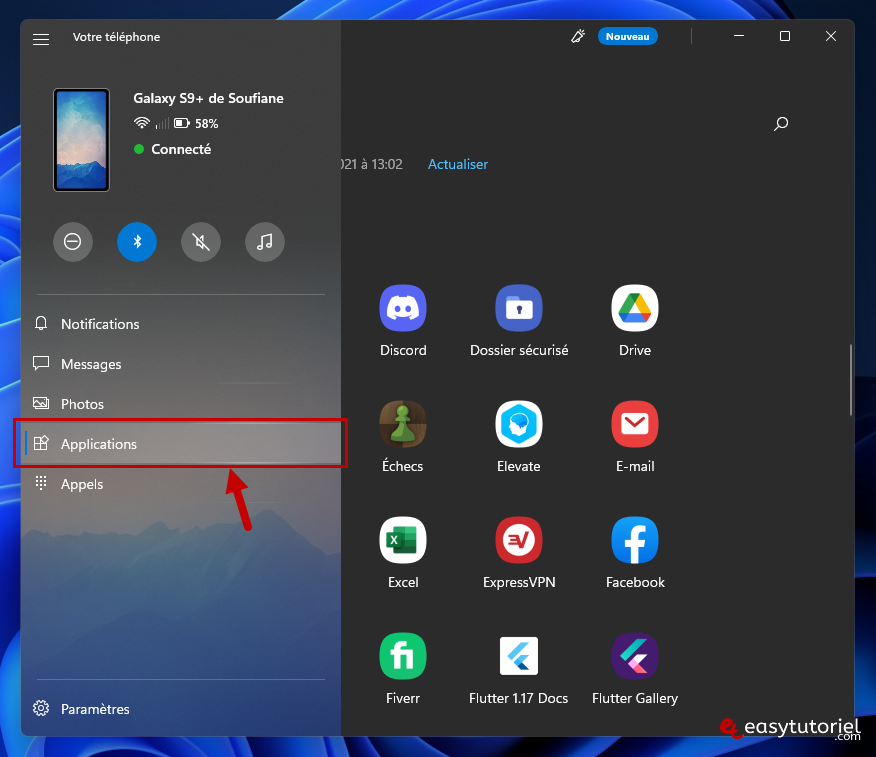Click the Galaxy S9+ de Soufiane name
Screen dimensions: 876x757
[x=208, y=98]
